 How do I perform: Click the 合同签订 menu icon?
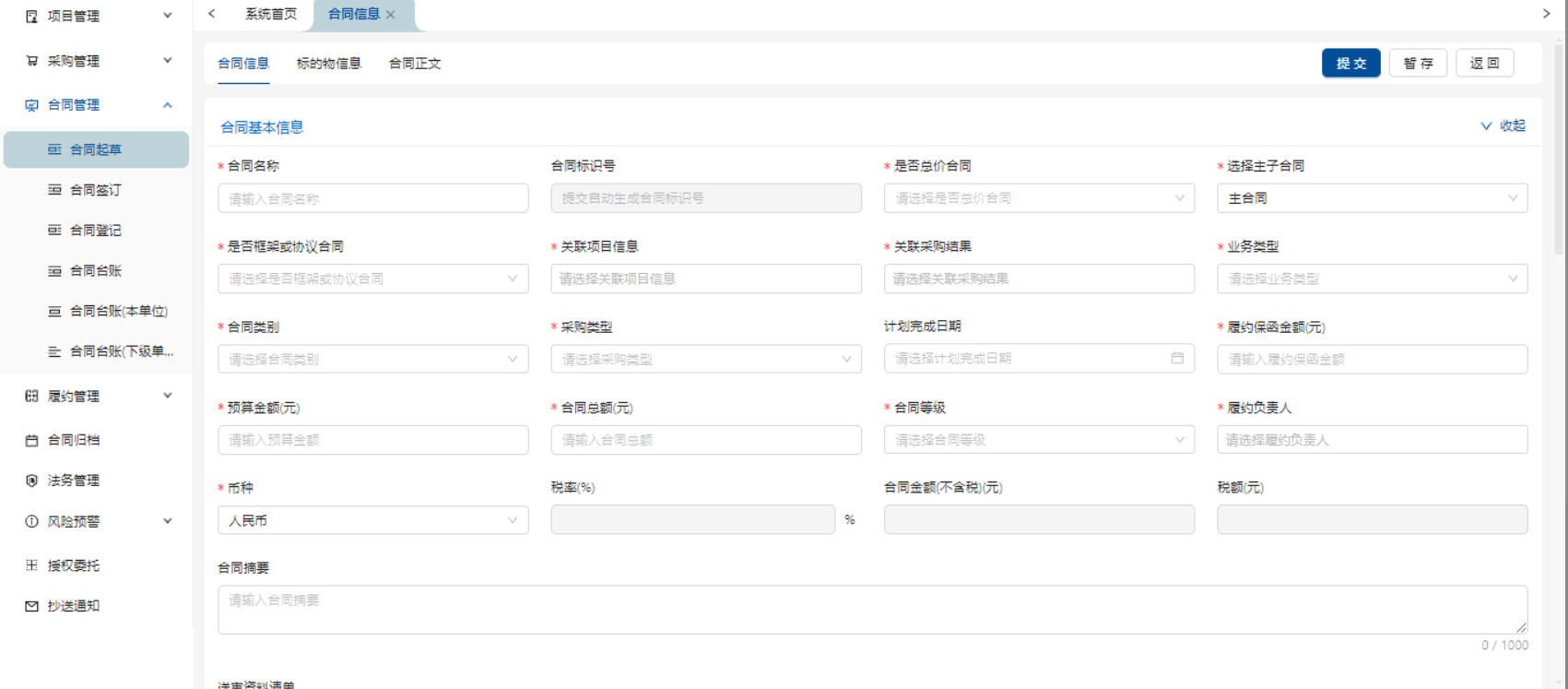54,190
